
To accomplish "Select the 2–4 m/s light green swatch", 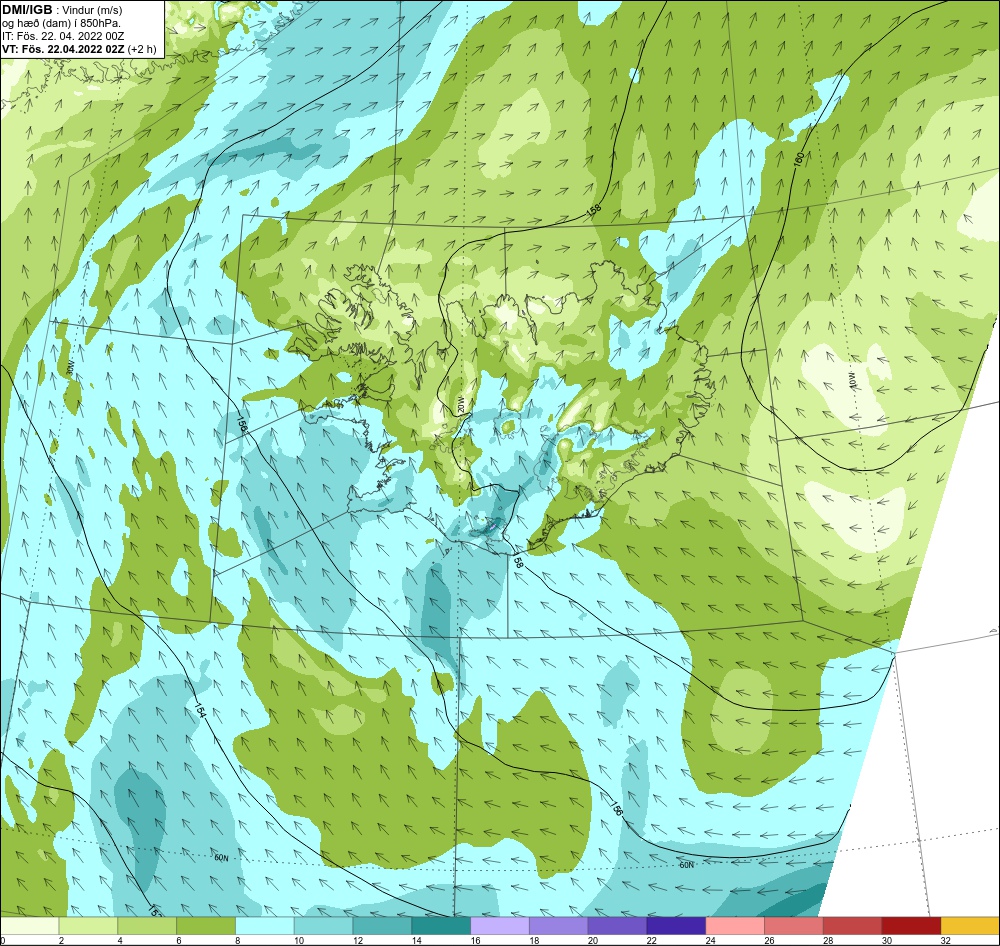I will coord(88,926).
